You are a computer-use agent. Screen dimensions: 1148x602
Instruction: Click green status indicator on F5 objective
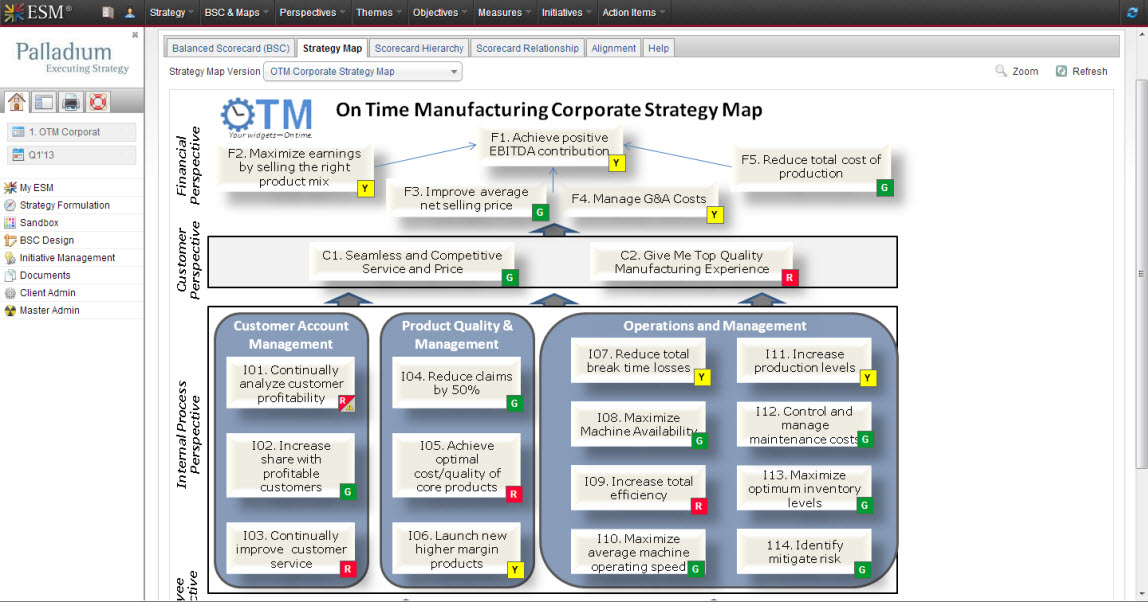884,187
